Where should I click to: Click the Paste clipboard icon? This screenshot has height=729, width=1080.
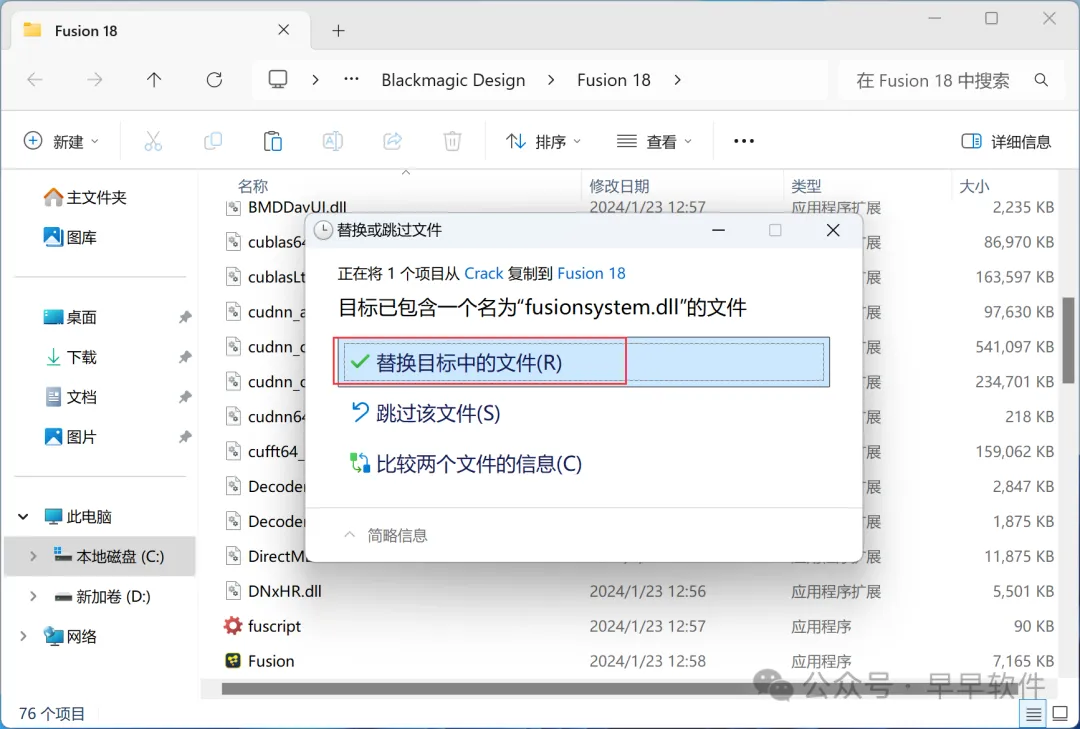pos(273,141)
